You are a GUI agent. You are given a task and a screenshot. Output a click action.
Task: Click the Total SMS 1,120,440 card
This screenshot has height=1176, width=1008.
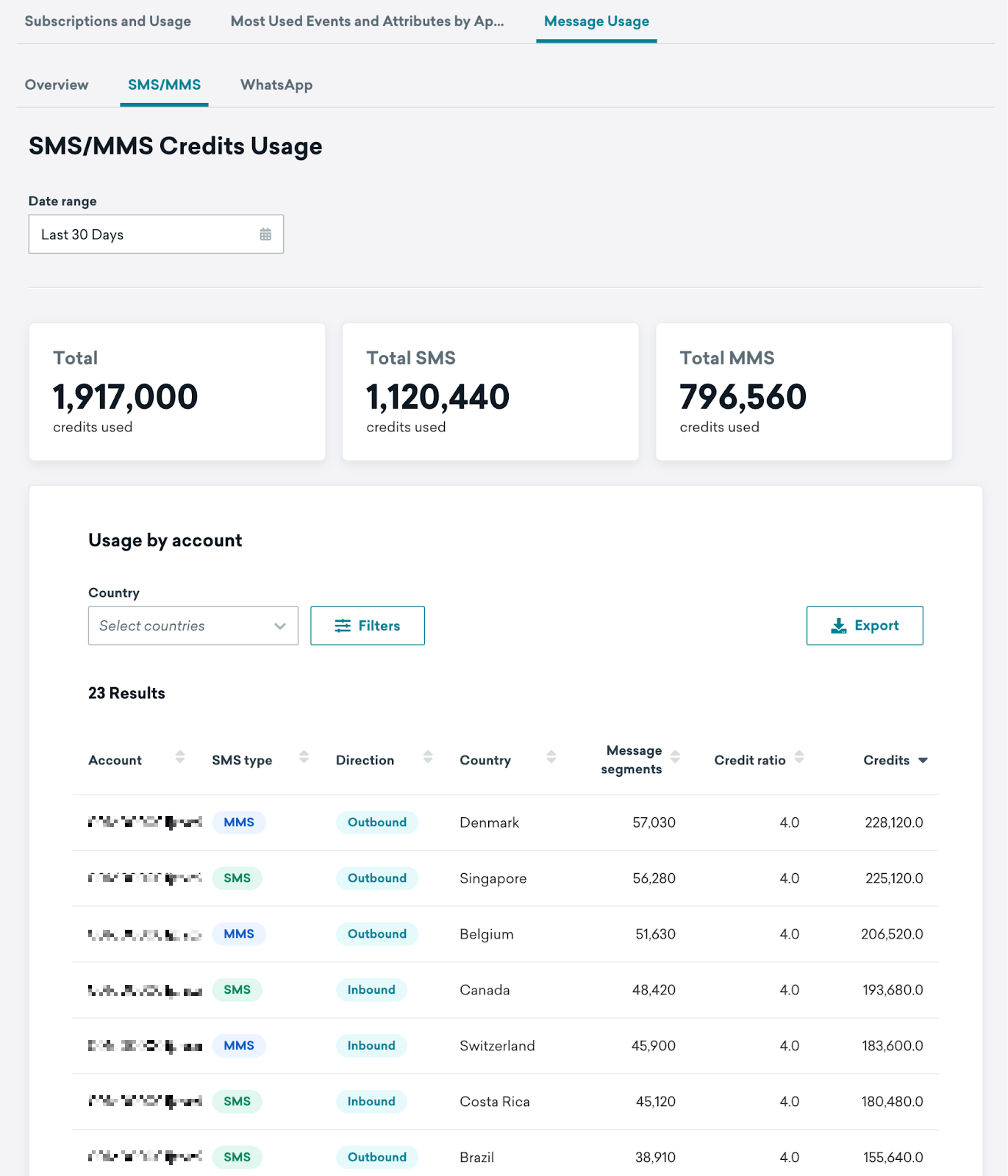point(490,392)
